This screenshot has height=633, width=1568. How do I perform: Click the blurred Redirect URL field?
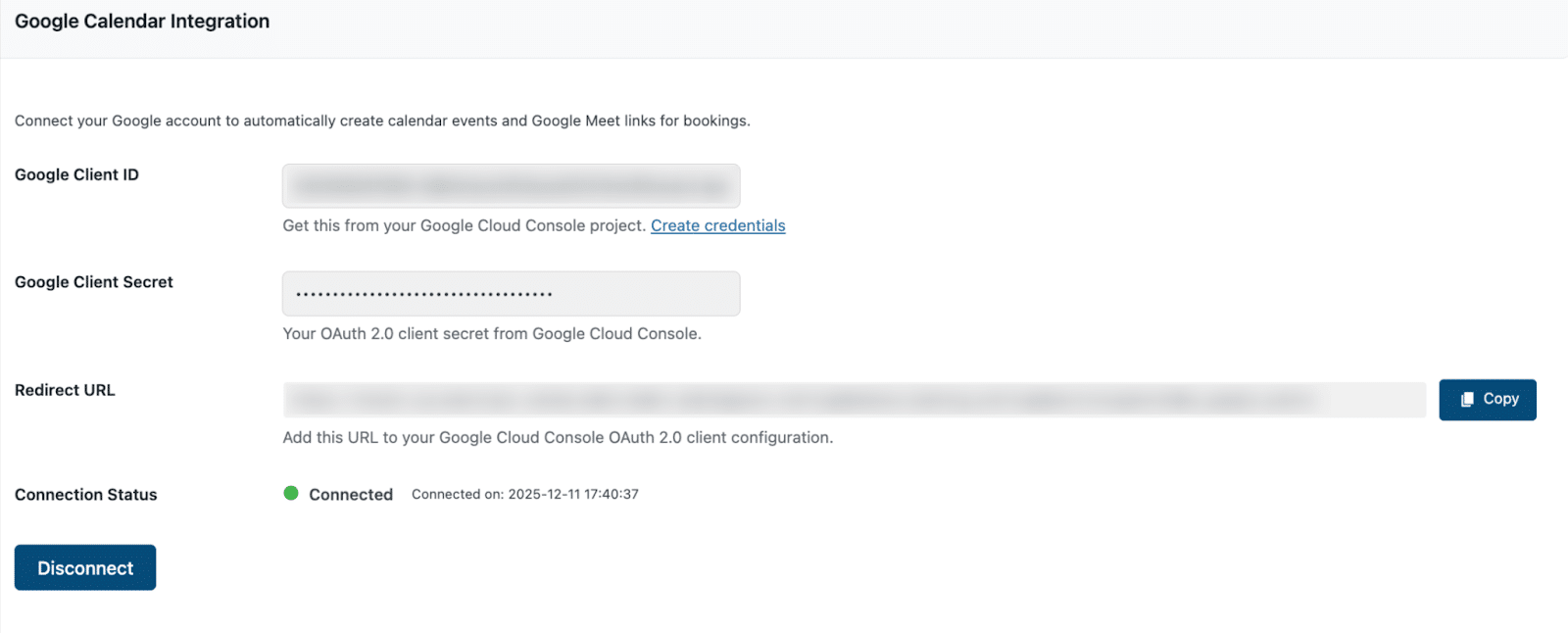click(854, 400)
